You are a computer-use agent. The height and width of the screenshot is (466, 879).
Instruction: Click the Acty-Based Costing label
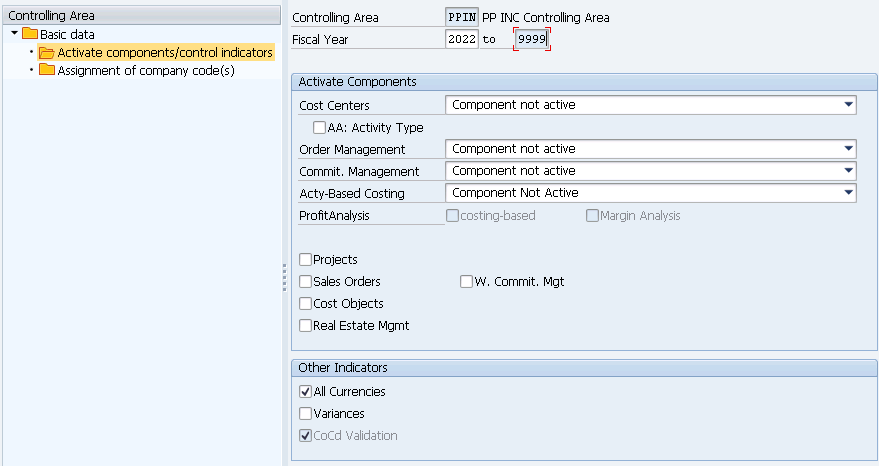351,193
